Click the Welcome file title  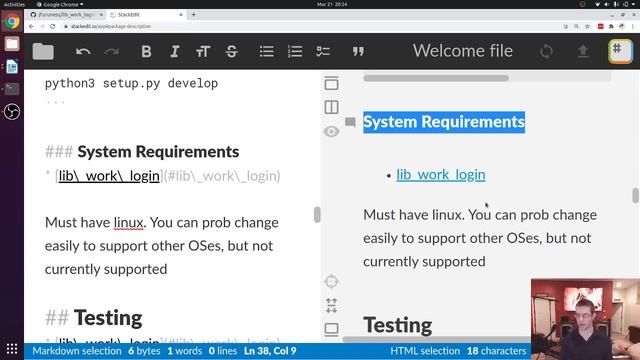[463, 51]
